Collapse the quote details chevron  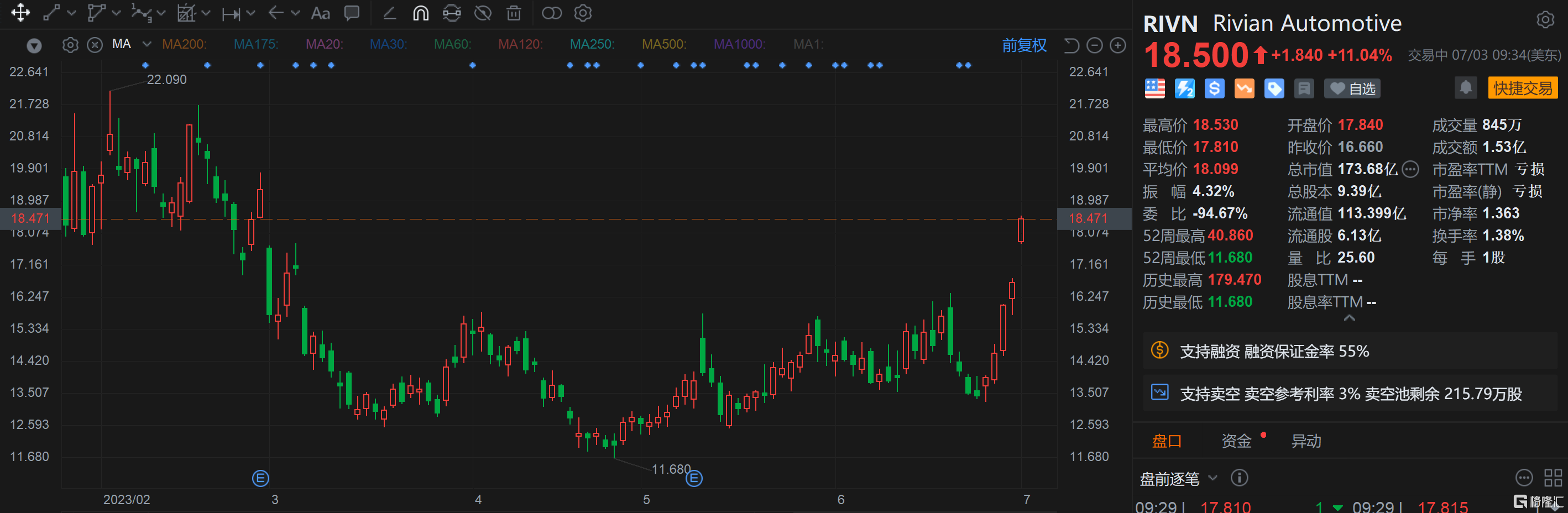(1350, 318)
